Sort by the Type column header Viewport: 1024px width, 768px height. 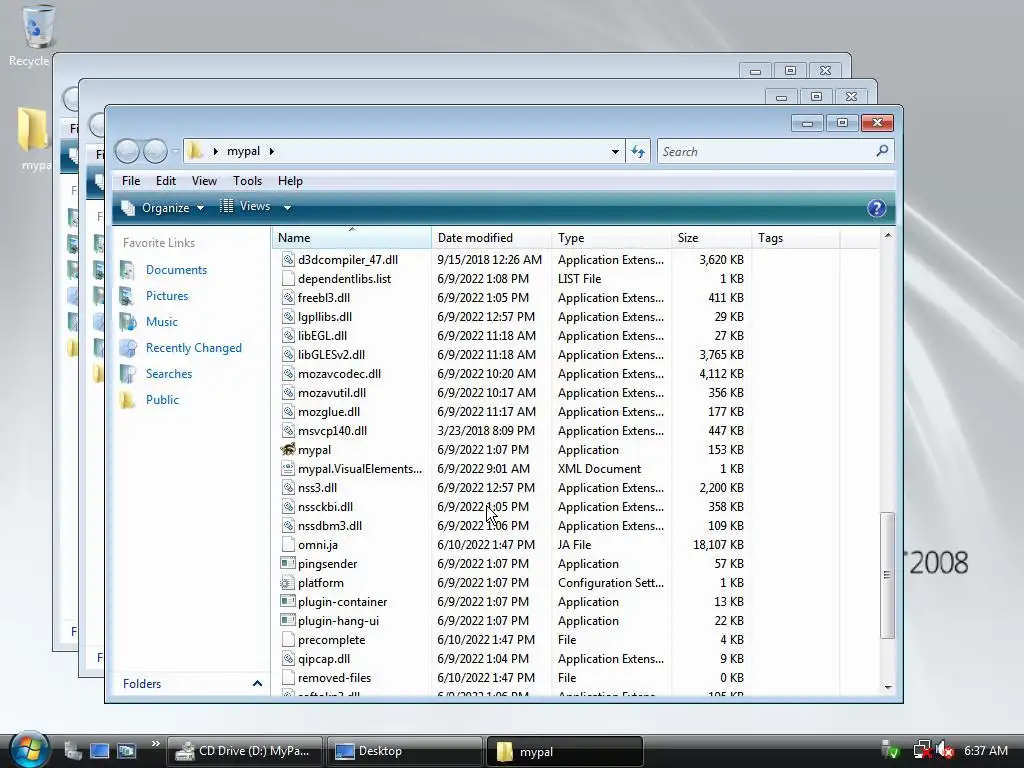click(611, 238)
